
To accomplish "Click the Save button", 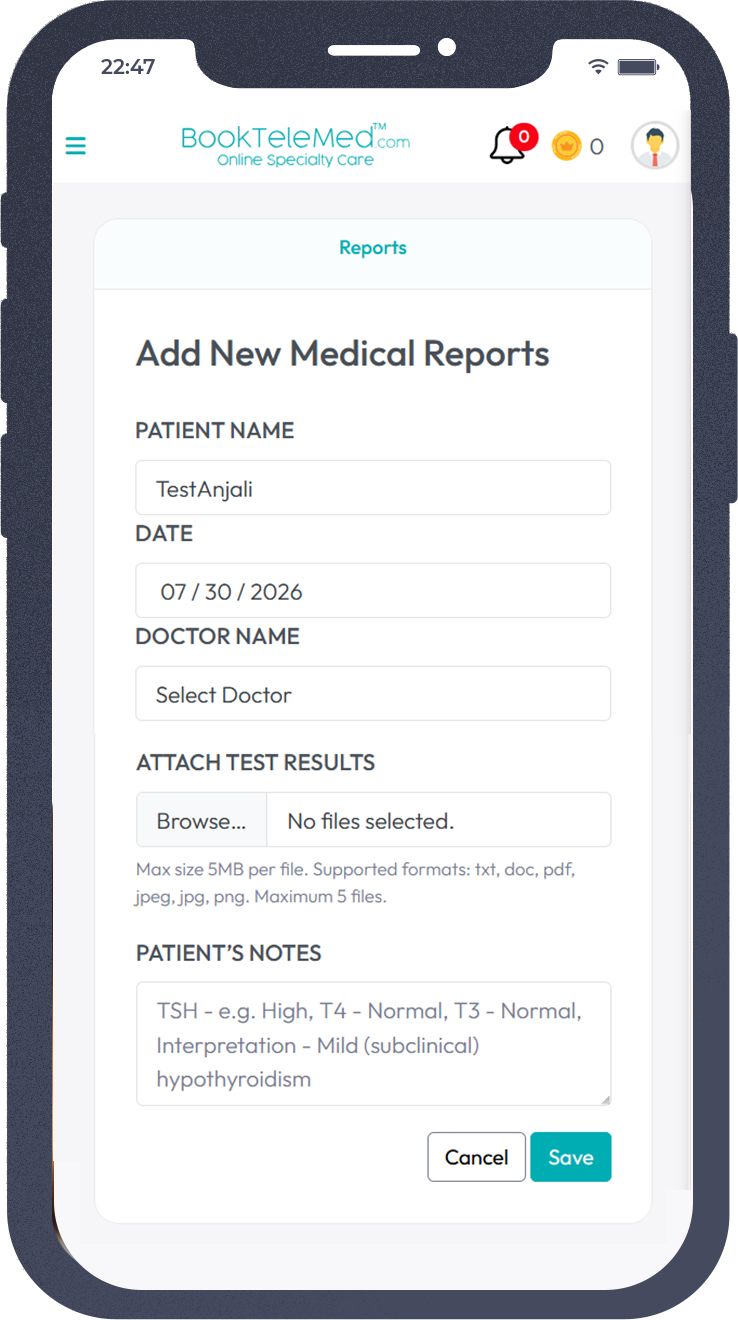I will 571,1157.
